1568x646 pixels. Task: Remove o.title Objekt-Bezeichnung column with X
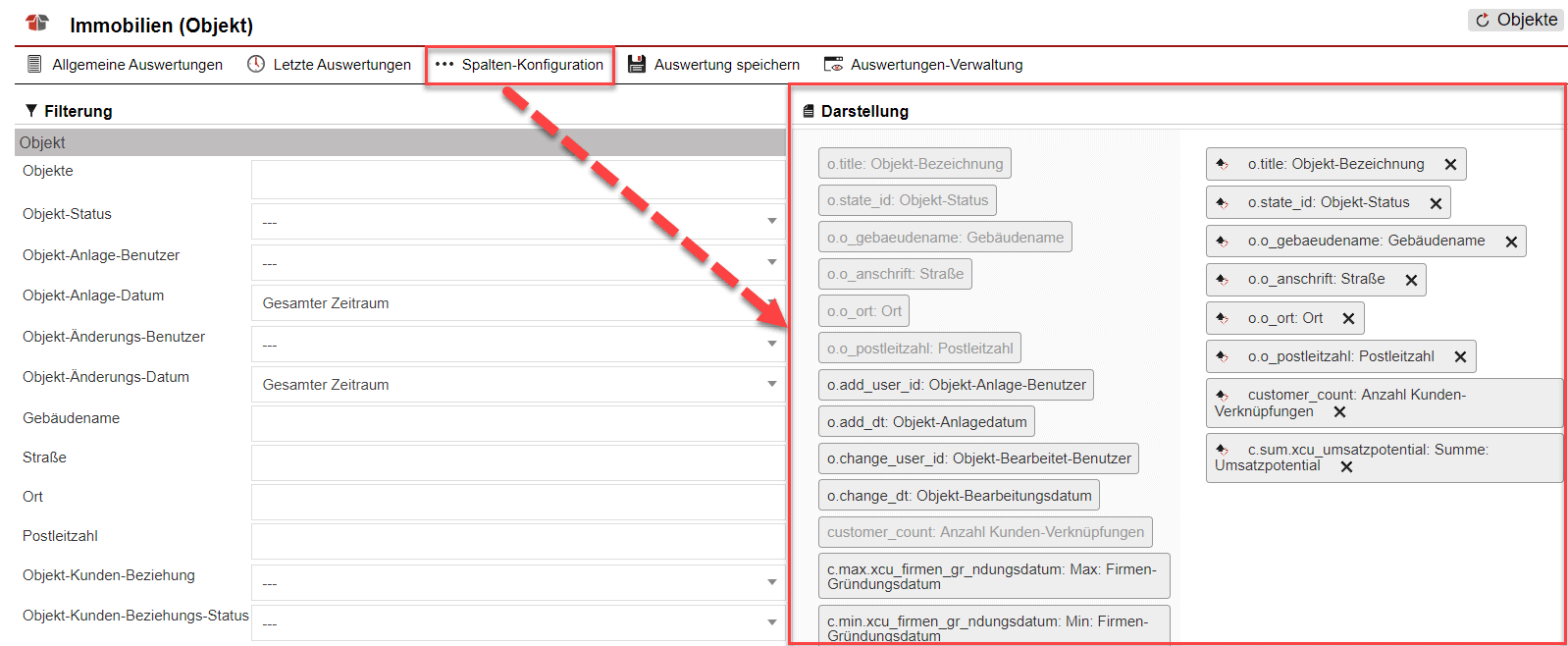point(1450,165)
